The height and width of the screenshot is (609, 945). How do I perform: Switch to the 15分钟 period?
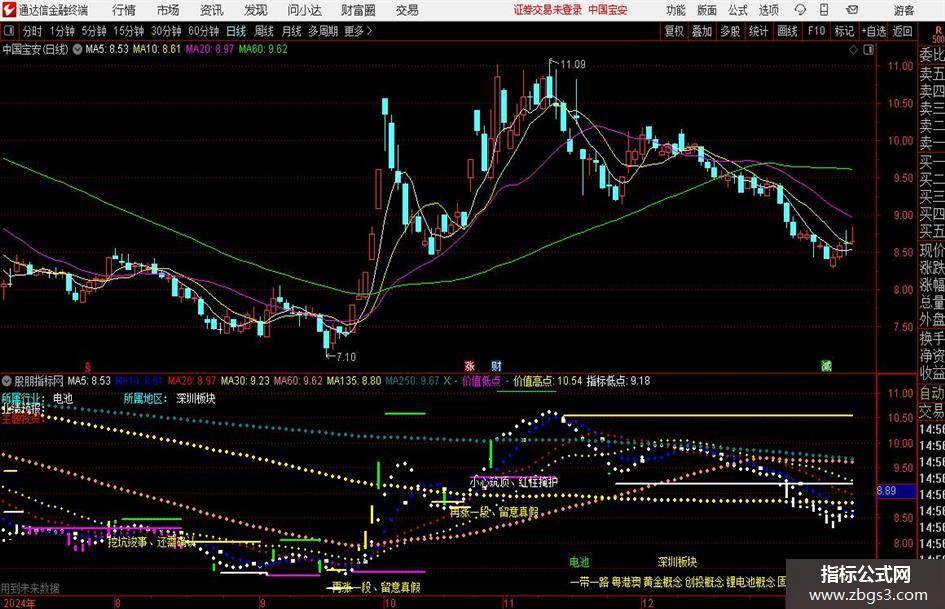[129, 31]
